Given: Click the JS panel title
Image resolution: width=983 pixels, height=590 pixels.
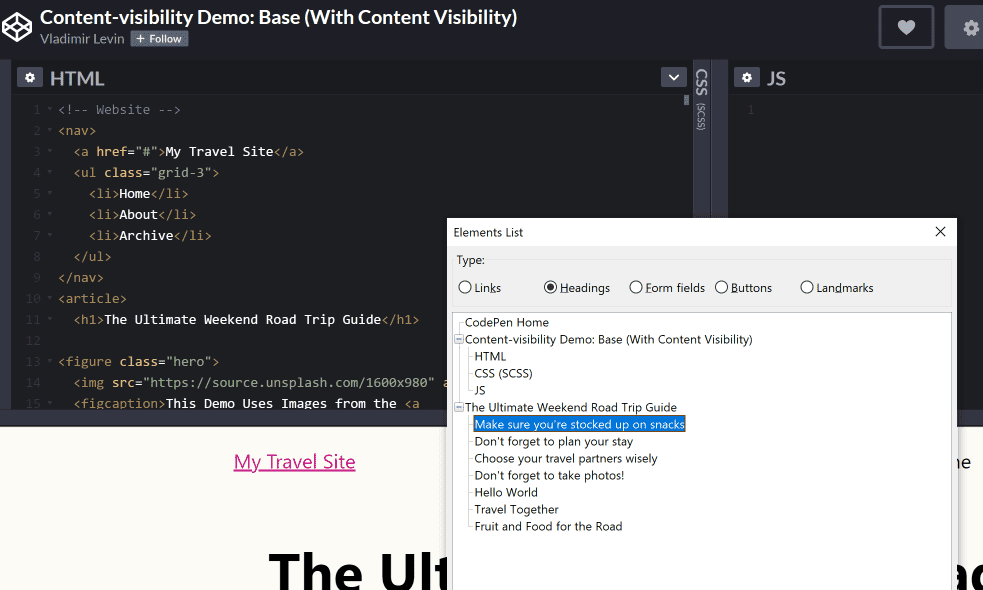Looking at the screenshot, I should 776,78.
